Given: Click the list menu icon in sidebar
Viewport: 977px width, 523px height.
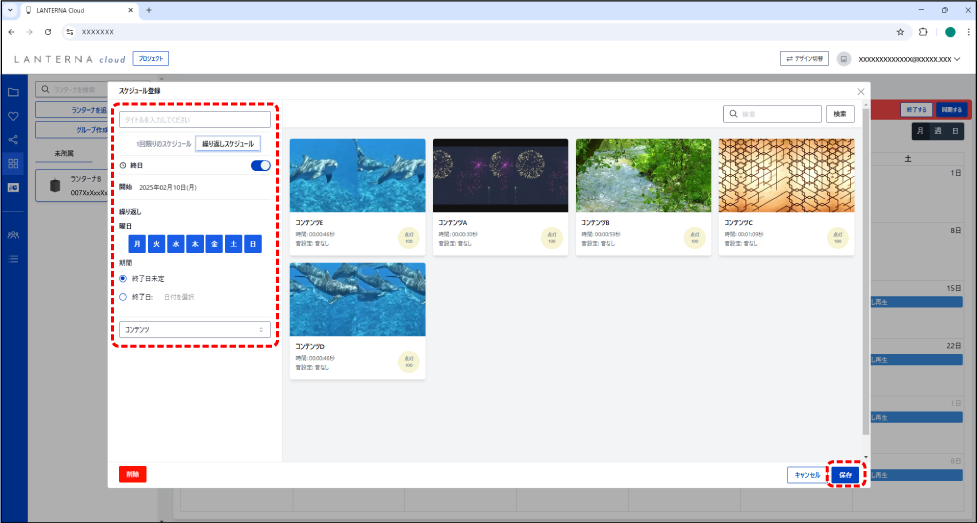Looking at the screenshot, I should [13, 259].
